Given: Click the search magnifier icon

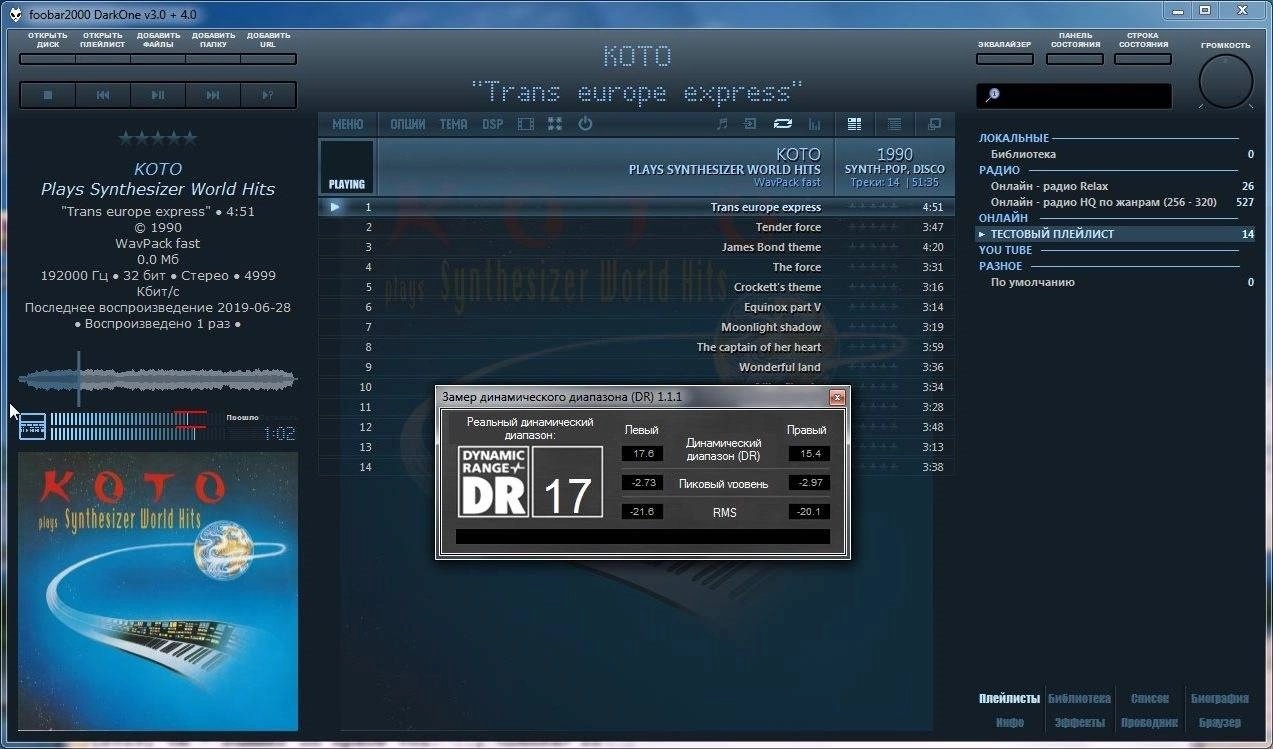Looking at the screenshot, I should [x=992, y=95].
